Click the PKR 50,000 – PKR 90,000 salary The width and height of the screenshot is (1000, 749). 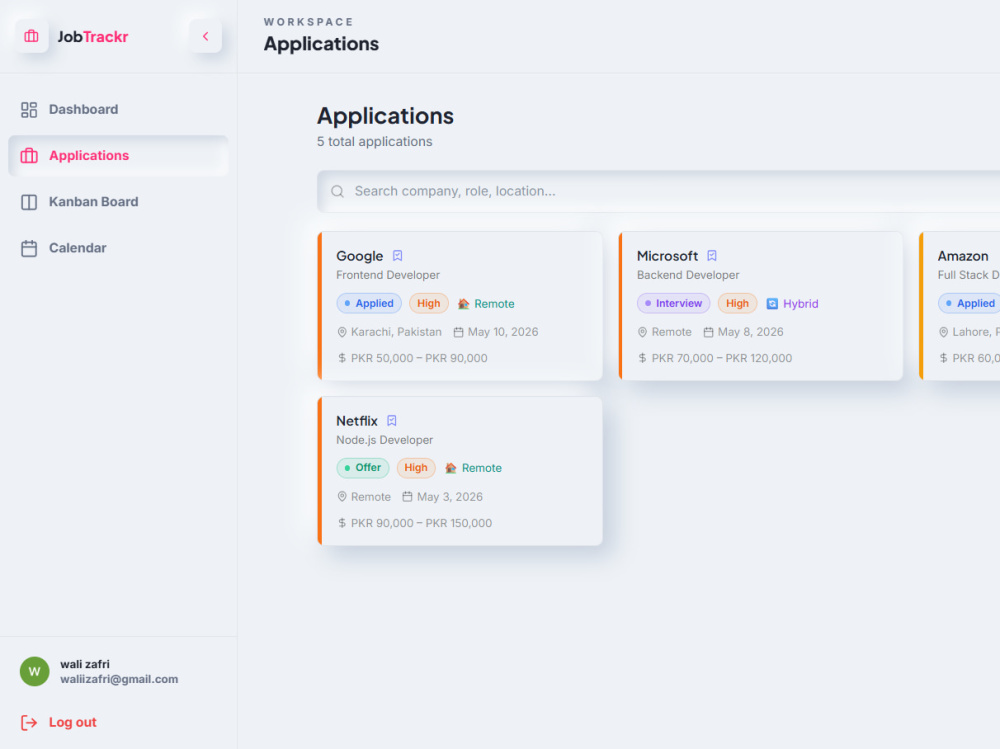pyautogui.click(x=419, y=359)
